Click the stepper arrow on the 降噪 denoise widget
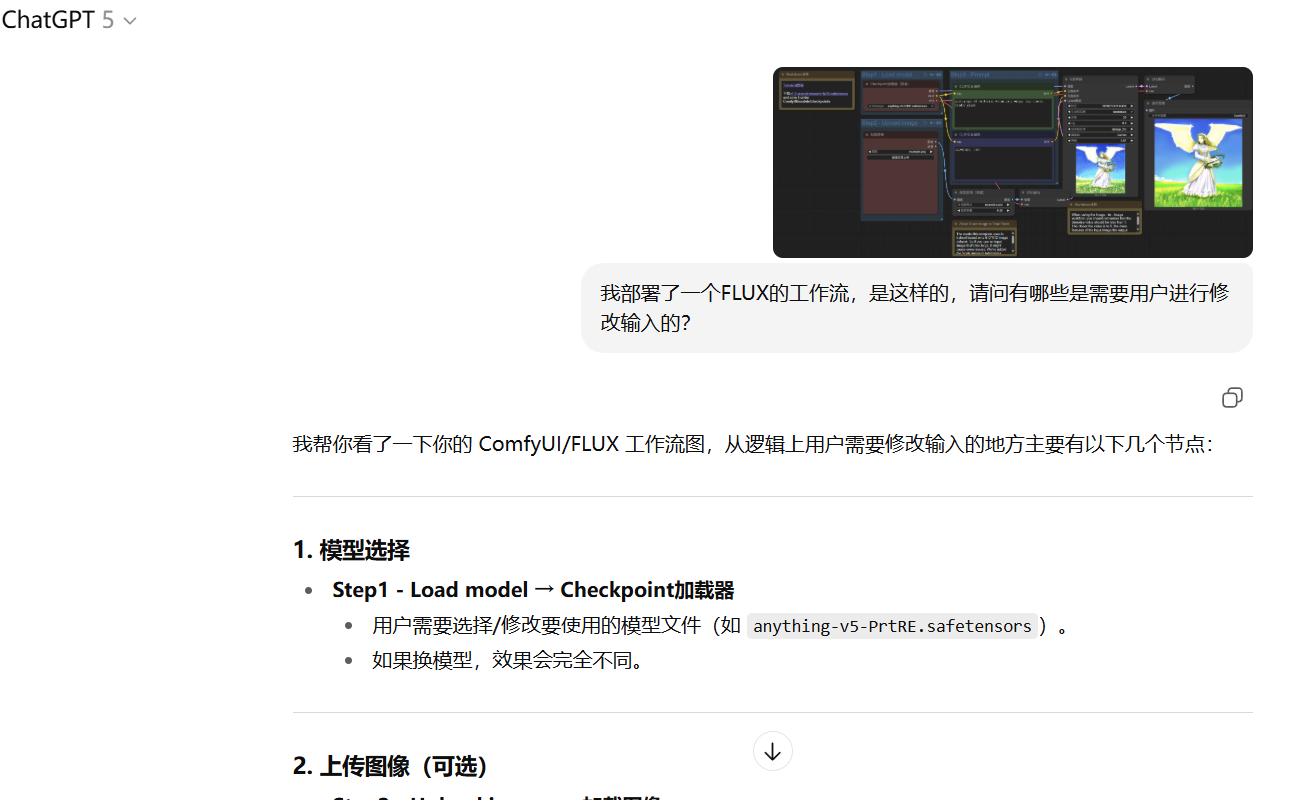 point(1131,141)
